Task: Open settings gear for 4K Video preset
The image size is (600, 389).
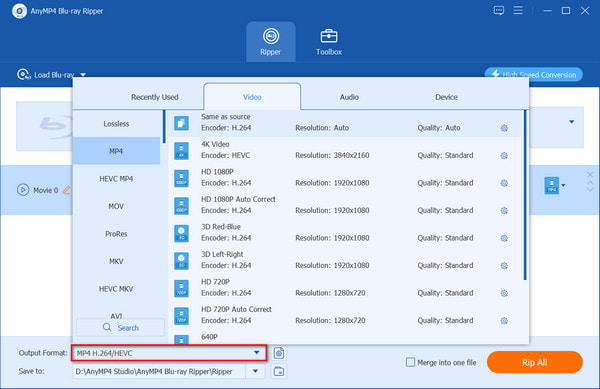Action: (504, 156)
